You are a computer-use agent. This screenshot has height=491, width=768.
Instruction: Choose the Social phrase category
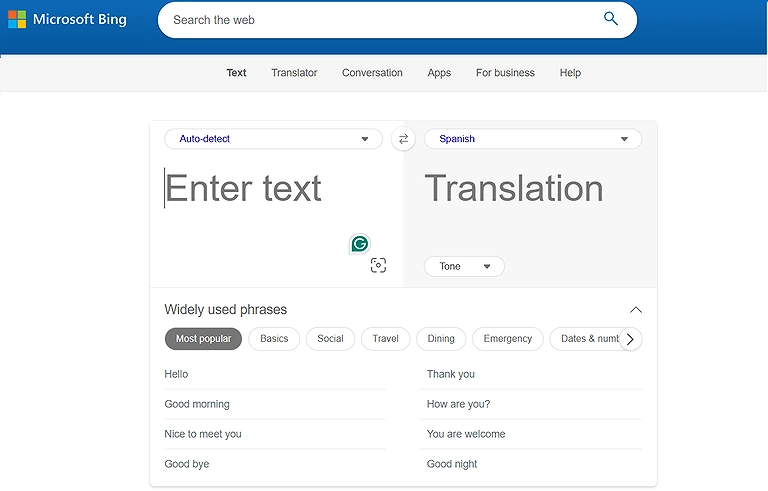[x=330, y=339]
